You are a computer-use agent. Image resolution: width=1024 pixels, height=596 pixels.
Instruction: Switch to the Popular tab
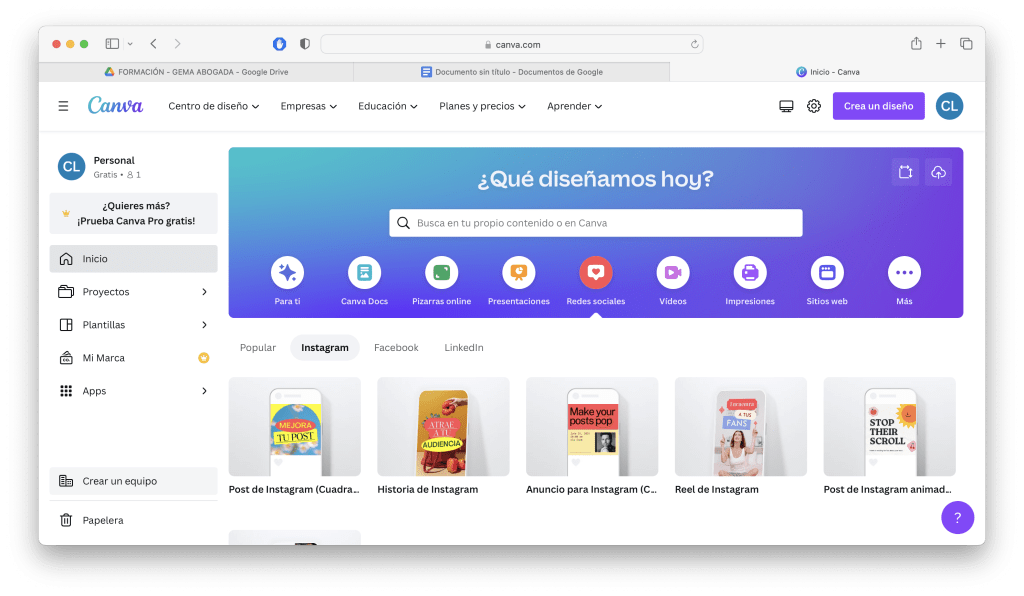click(258, 347)
